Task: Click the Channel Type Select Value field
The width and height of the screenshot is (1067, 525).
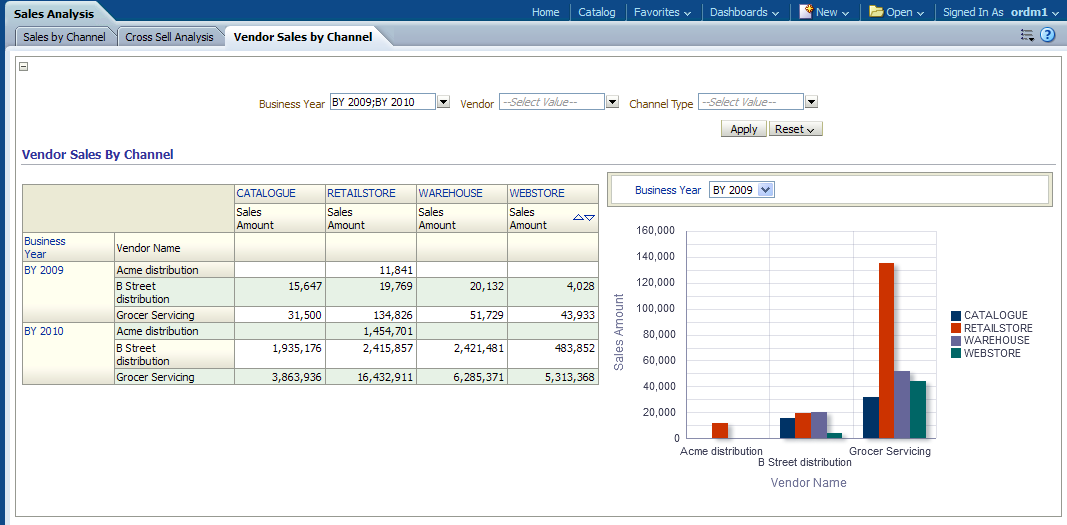Action: [x=751, y=102]
